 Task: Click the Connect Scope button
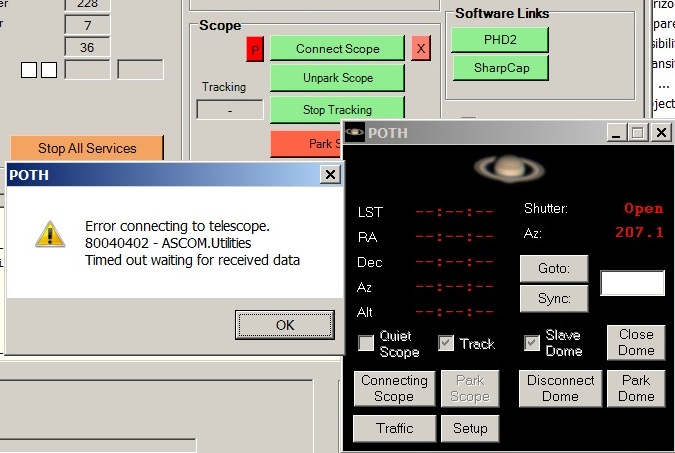click(x=338, y=49)
